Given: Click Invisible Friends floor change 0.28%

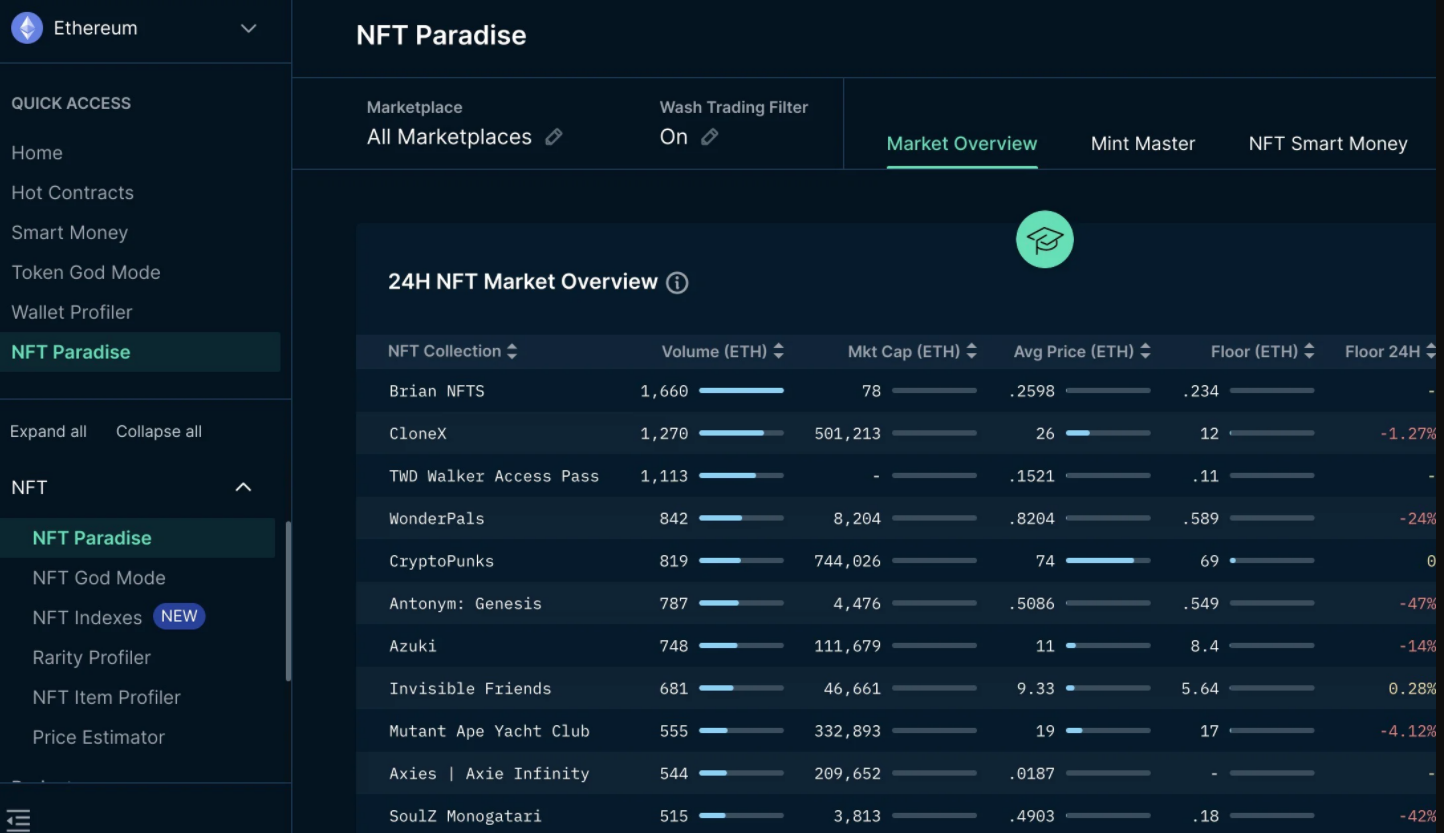Looking at the screenshot, I should [x=1412, y=689].
